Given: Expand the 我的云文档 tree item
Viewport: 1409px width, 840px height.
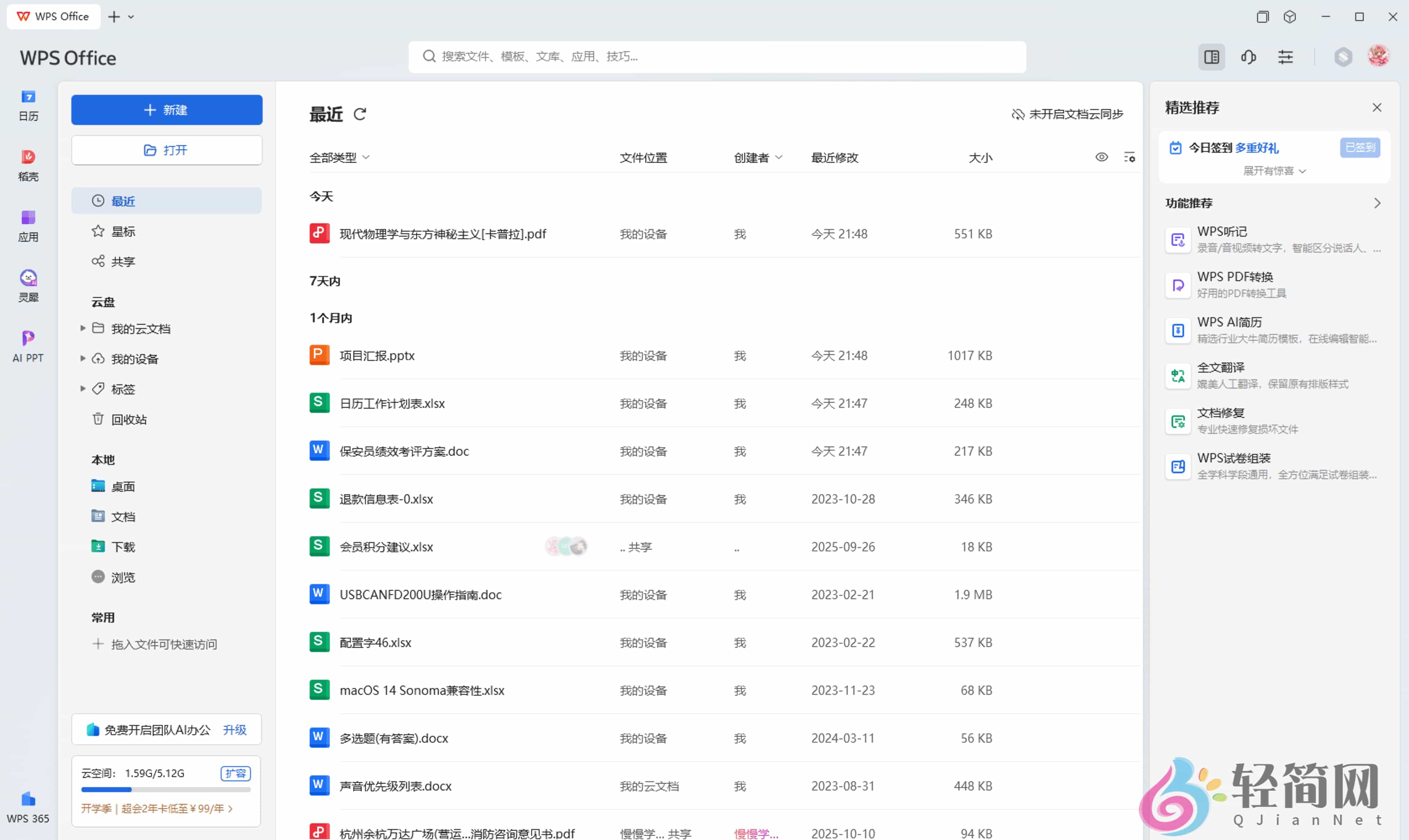Looking at the screenshot, I should coord(83,328).
